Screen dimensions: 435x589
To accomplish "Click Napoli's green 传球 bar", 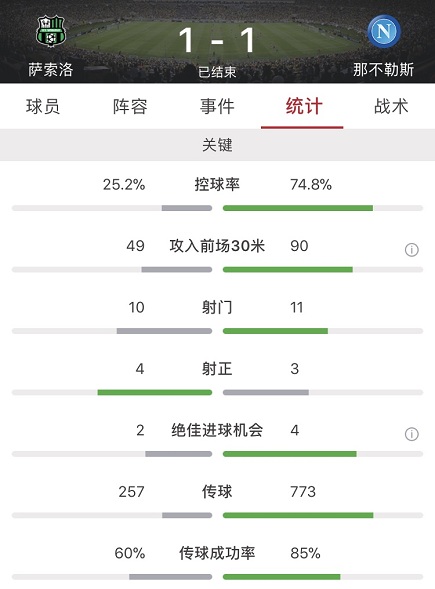I will [x=298, y=515].
